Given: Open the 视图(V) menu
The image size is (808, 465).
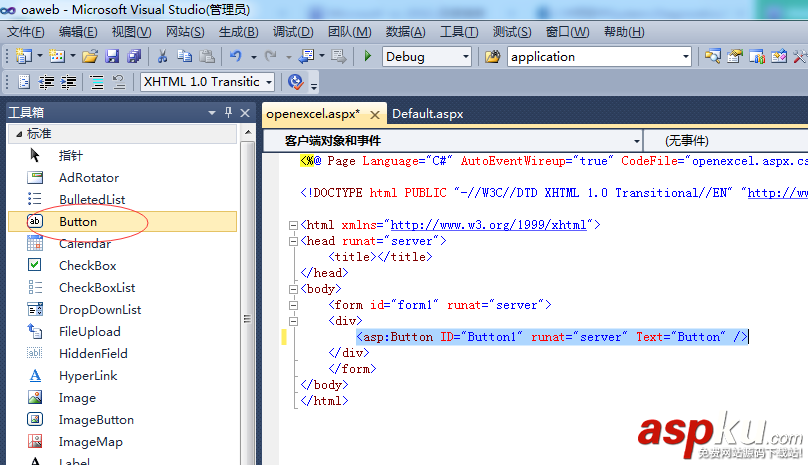Looking at the screenshot, I should 131,32.
